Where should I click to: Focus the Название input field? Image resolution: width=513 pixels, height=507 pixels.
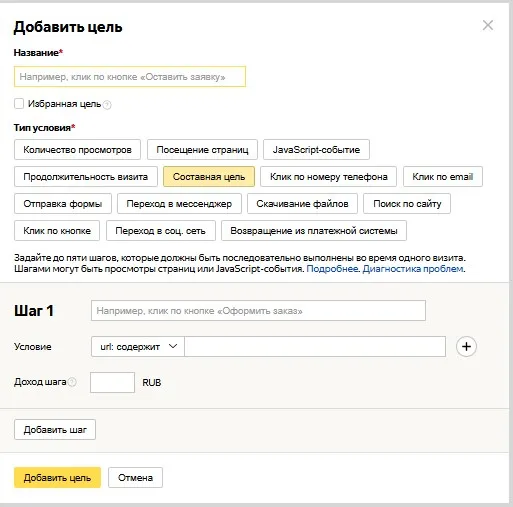coord(130,77)
